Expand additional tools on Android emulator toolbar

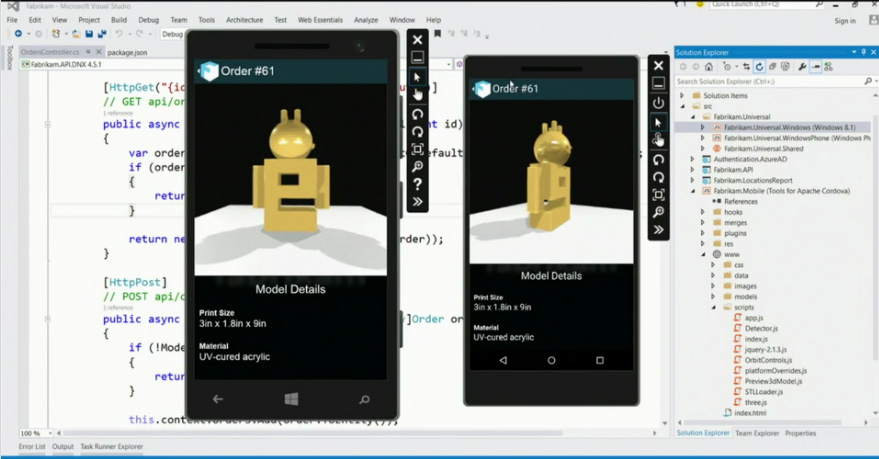658,229
